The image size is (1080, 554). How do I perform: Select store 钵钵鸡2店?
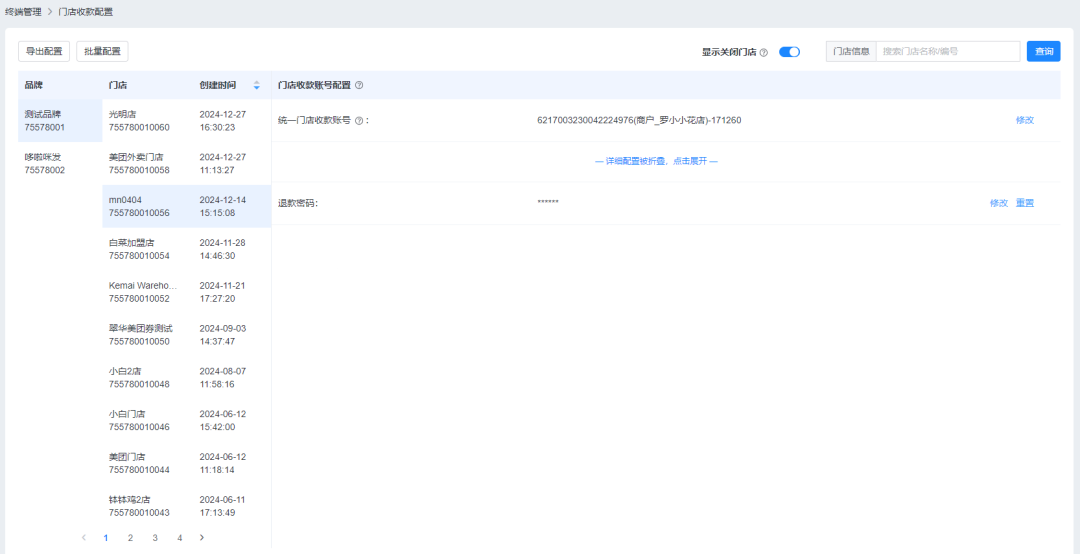click(x=187, y=506)
